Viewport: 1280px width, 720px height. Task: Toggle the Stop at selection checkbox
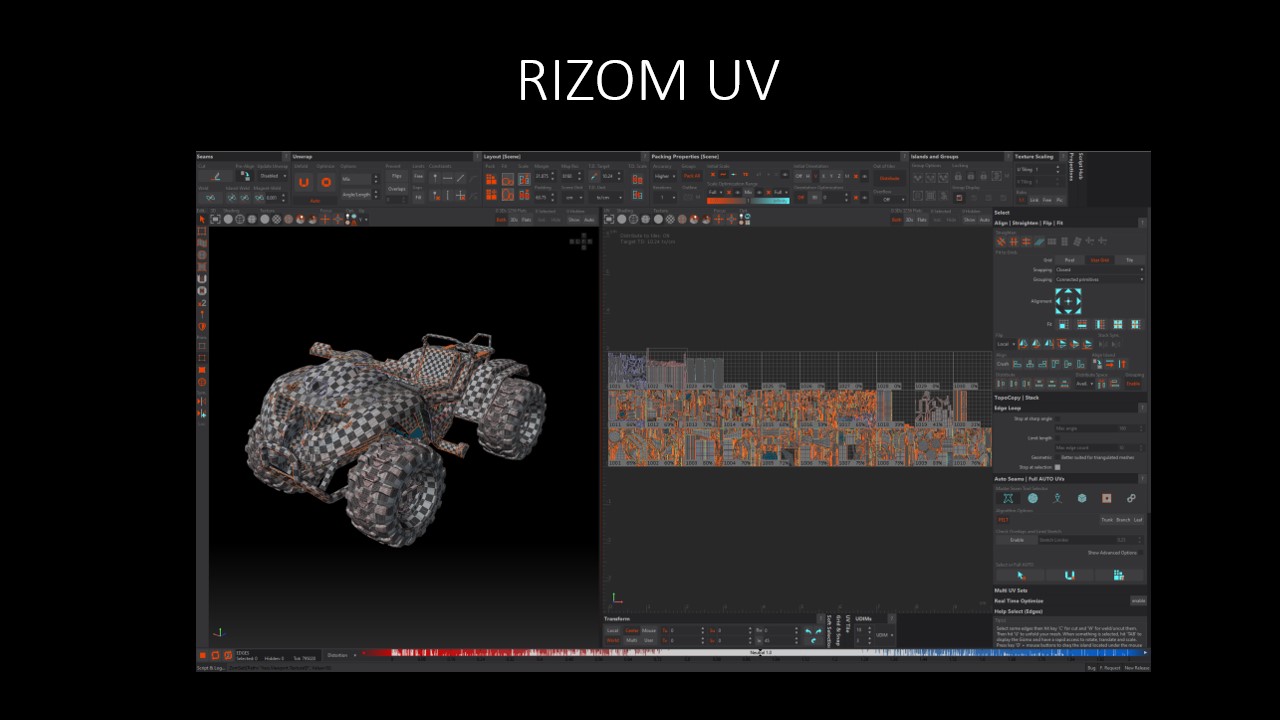(1057, 467)
